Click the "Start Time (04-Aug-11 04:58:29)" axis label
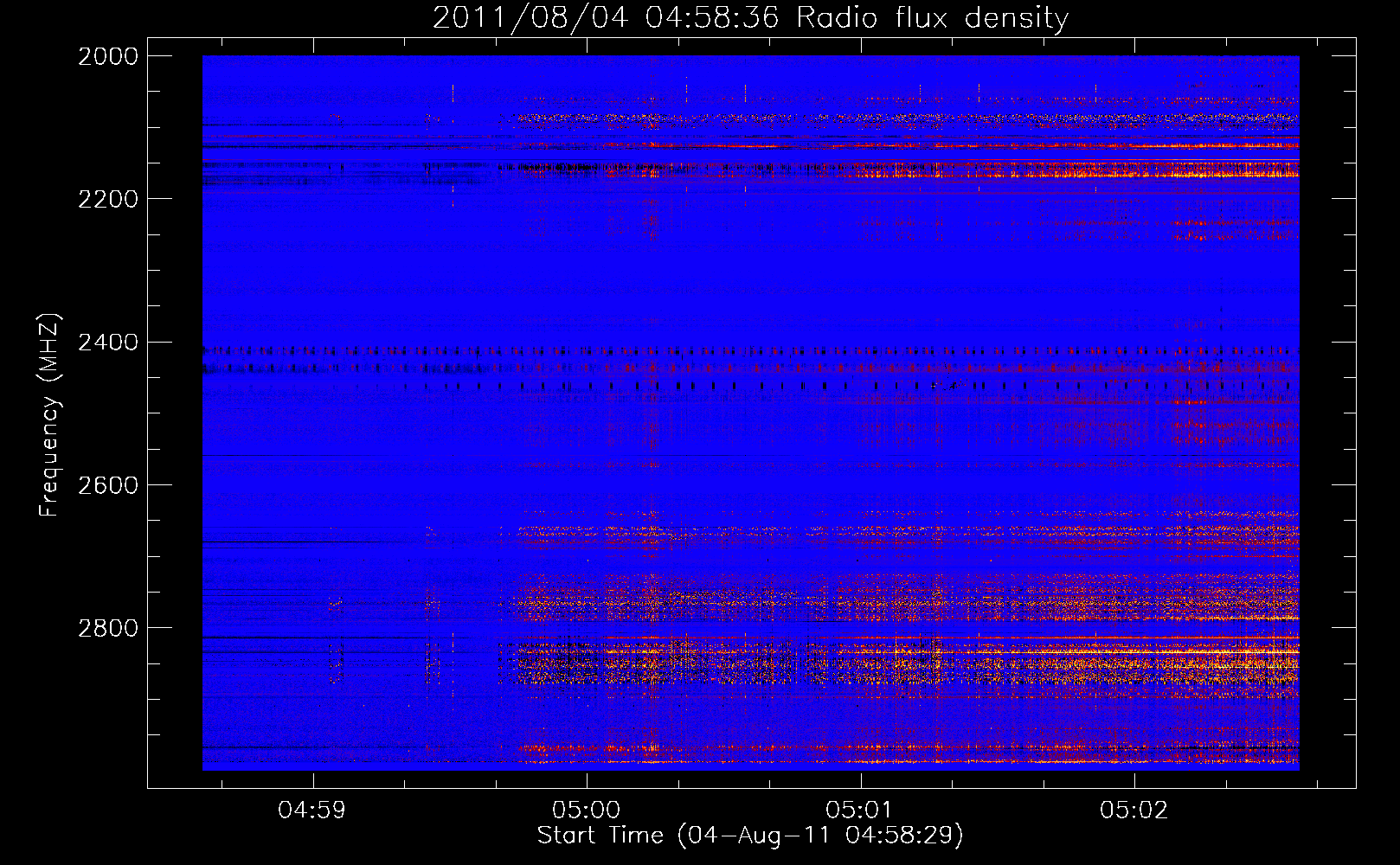This screenshot has height=865, width=1400. coord(750,836)
